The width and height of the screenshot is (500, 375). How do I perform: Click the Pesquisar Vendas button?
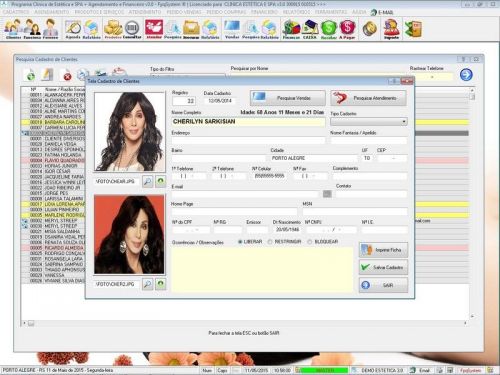pyautogui.click(x=288, y=98)
